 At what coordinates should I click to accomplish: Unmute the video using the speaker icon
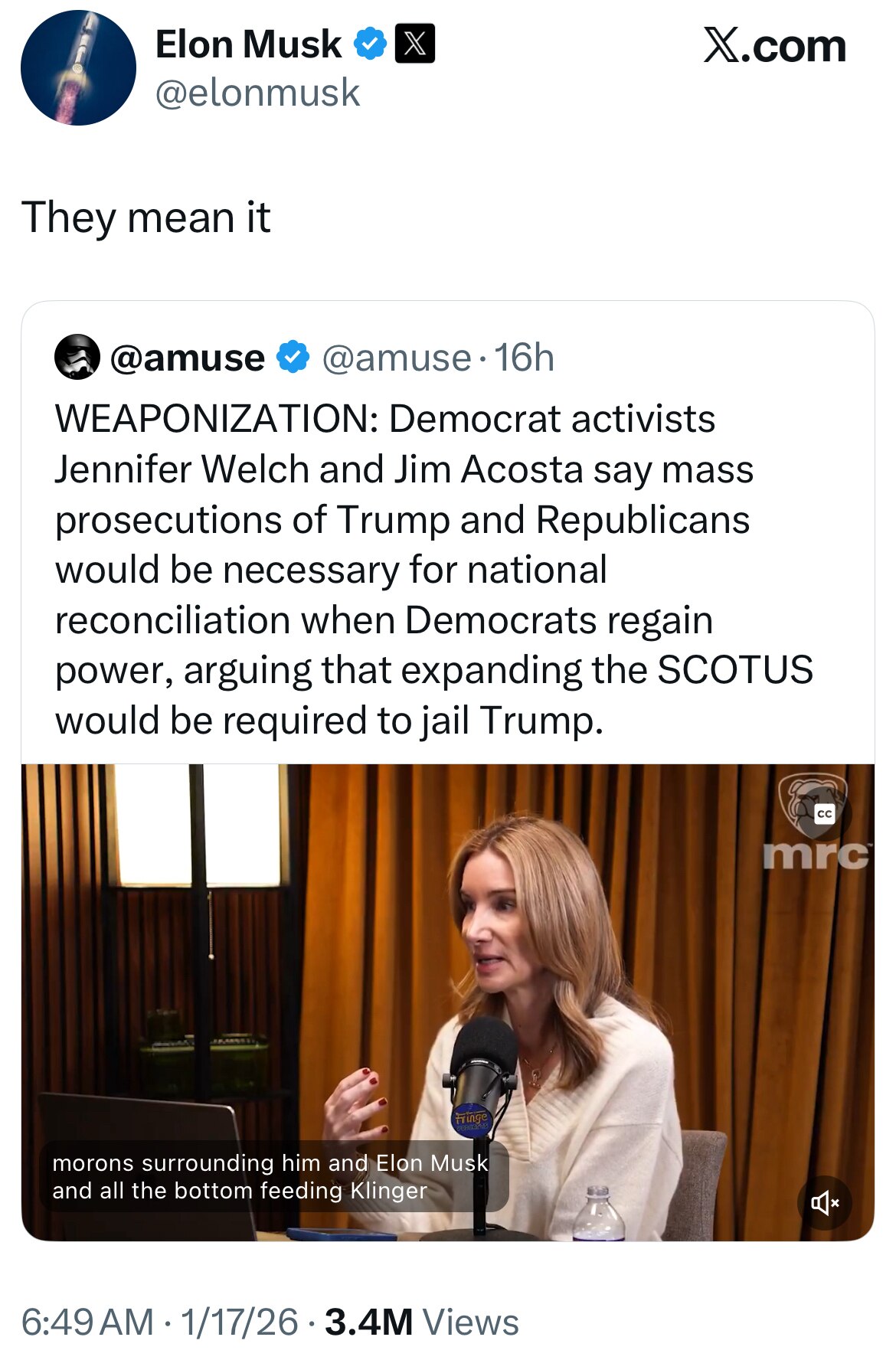[824, 1203]
